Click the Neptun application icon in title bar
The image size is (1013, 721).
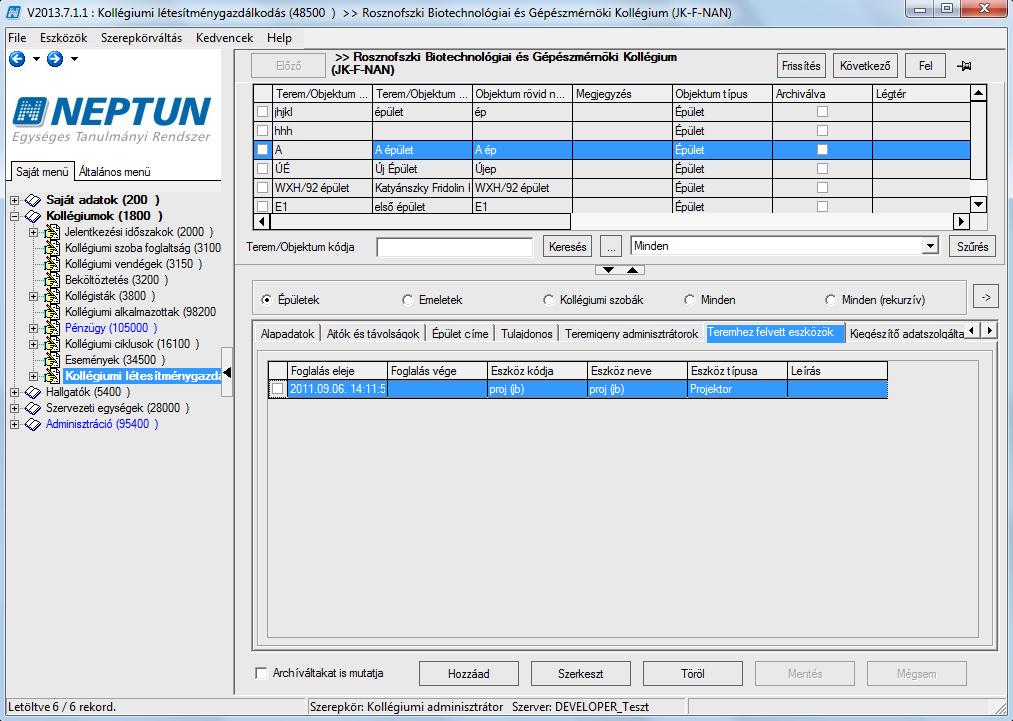point(13,12)
